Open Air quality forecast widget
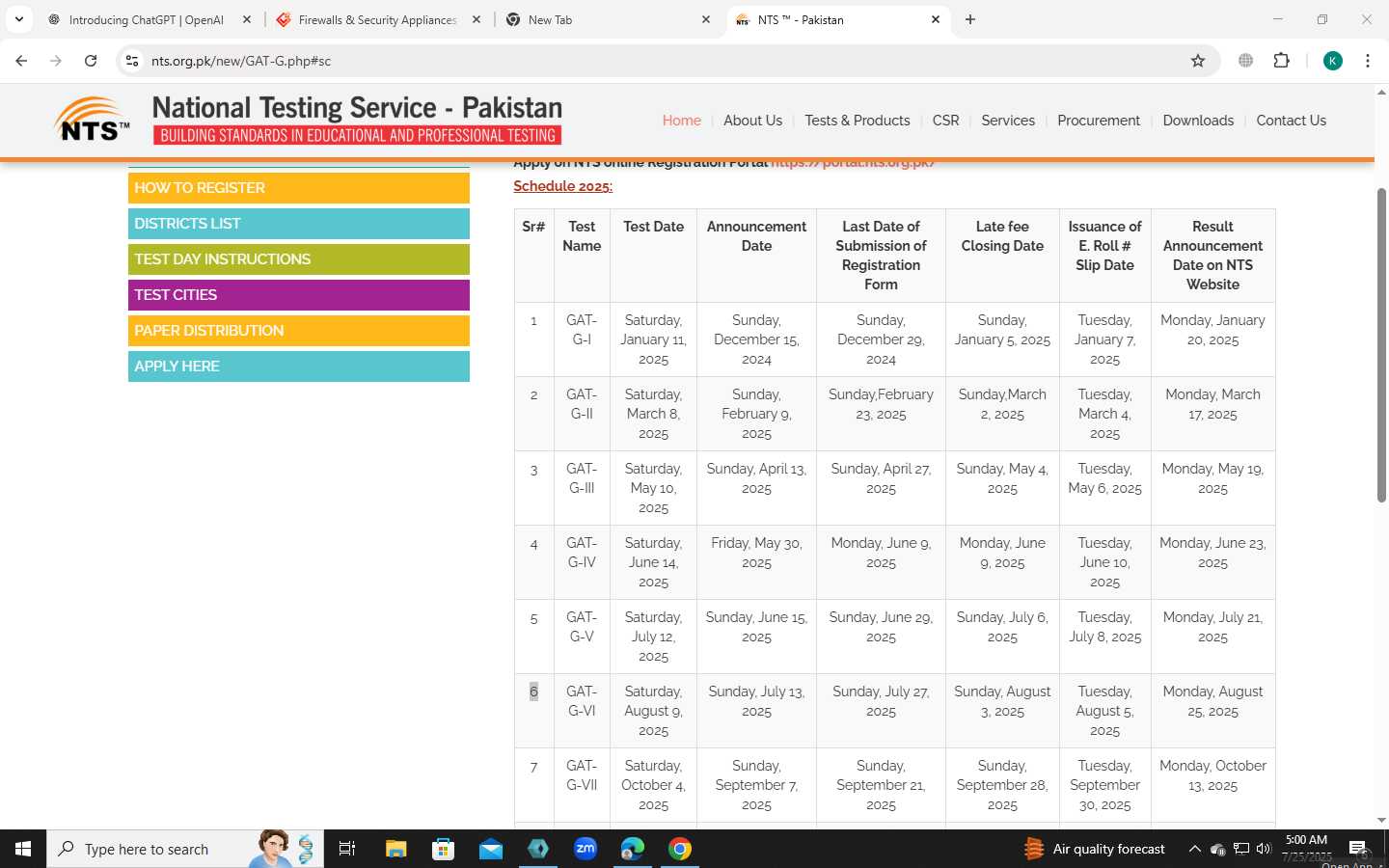 1094,849
